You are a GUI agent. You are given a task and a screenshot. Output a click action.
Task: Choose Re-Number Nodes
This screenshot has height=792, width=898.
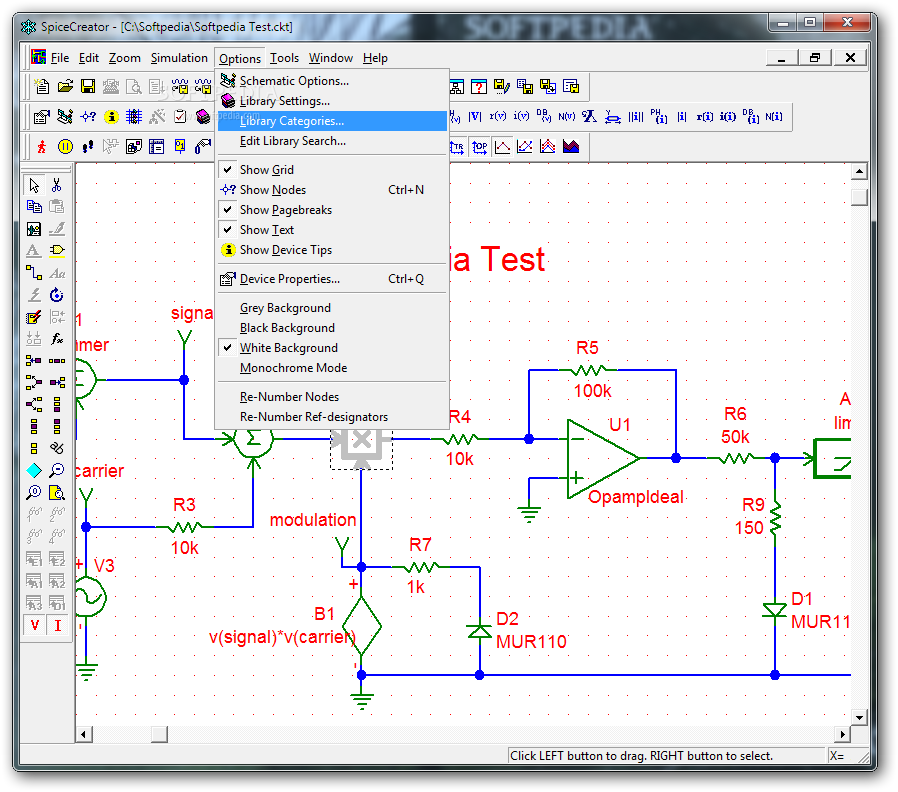pos(332,397)
